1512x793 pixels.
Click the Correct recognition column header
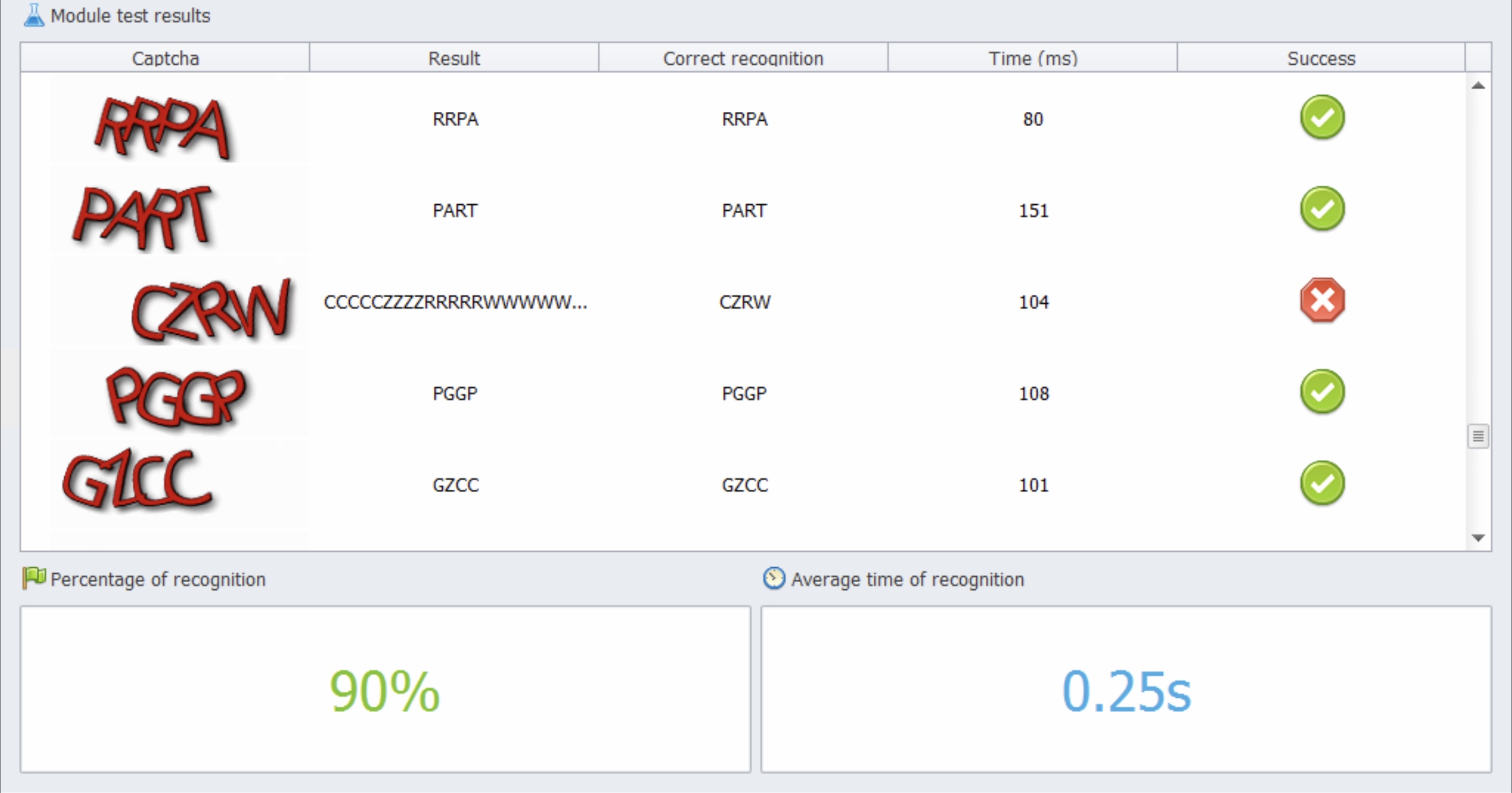(743, 58)
